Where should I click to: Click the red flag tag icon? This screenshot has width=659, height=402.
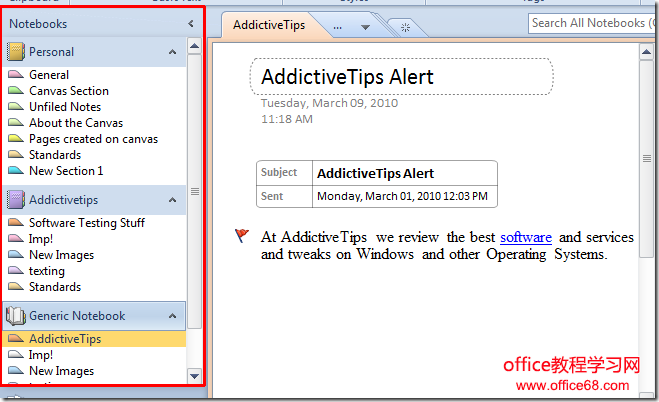(242, 236)
